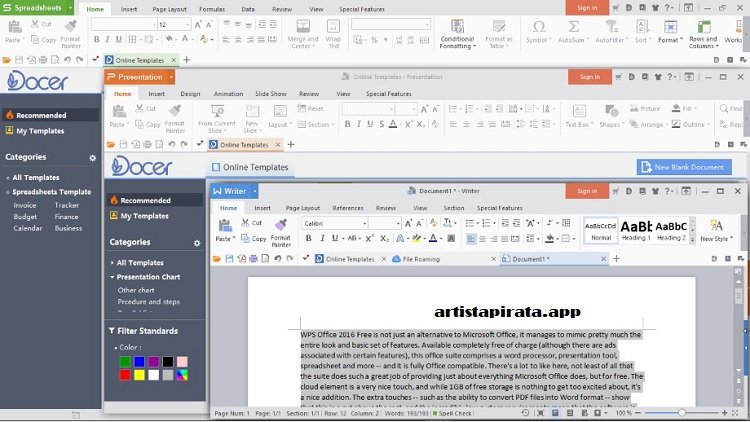Screen dimensions: 750x422
Task: Click Layout in Presentation ribbon
Action: pyautogui.click(x=279, y=116)
